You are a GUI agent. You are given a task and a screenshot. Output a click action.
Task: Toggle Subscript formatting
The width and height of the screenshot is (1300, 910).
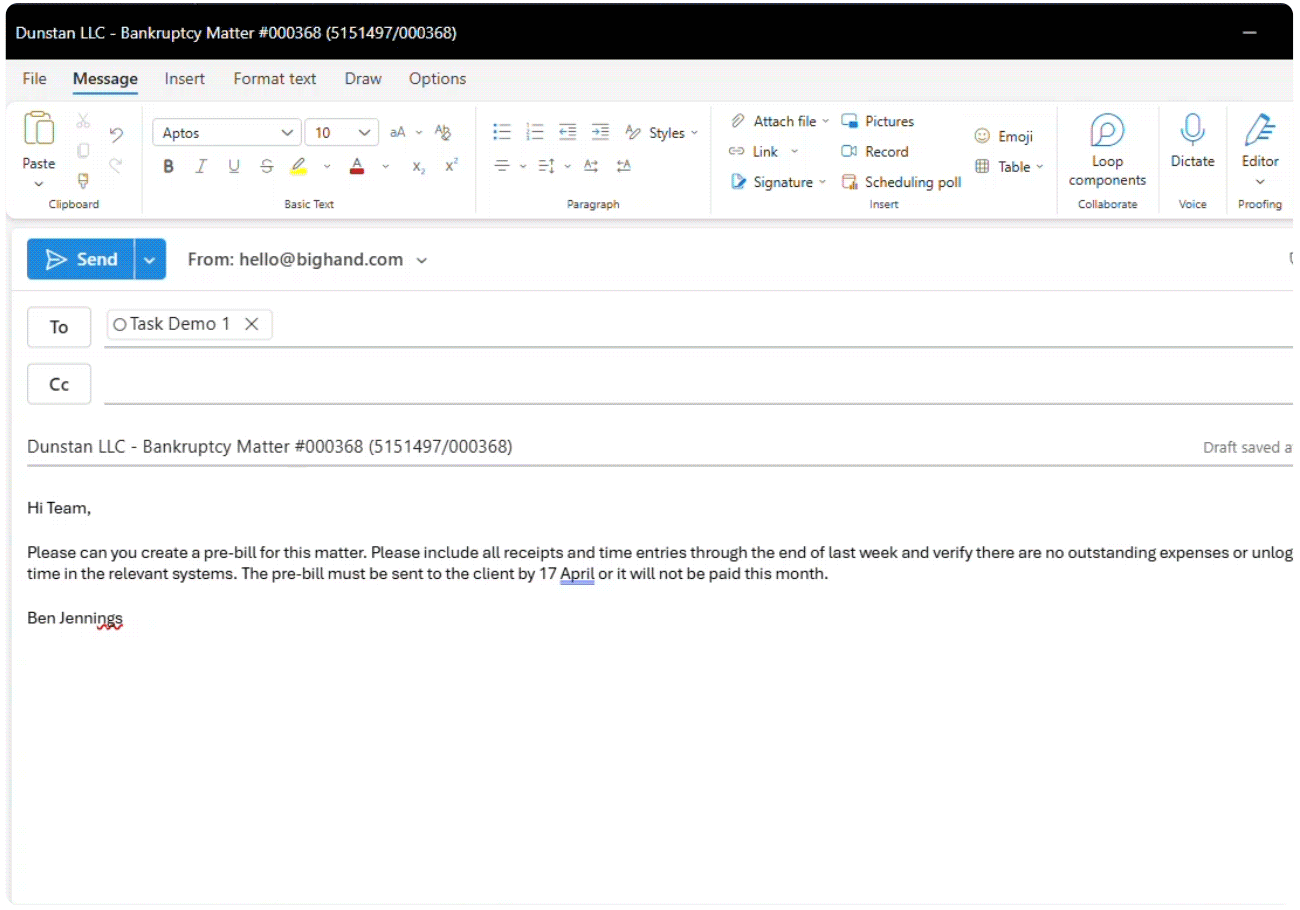point(419,167)
